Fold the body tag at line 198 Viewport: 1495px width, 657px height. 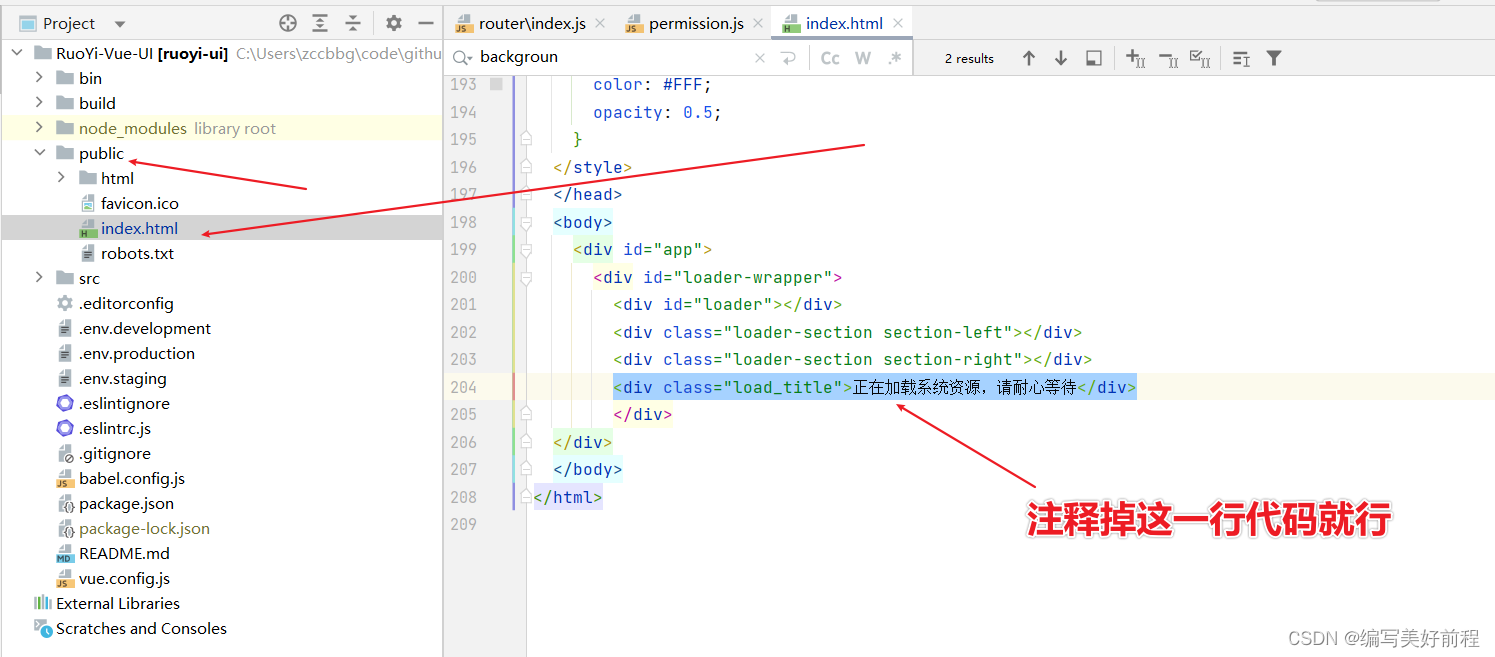(526, 222)
